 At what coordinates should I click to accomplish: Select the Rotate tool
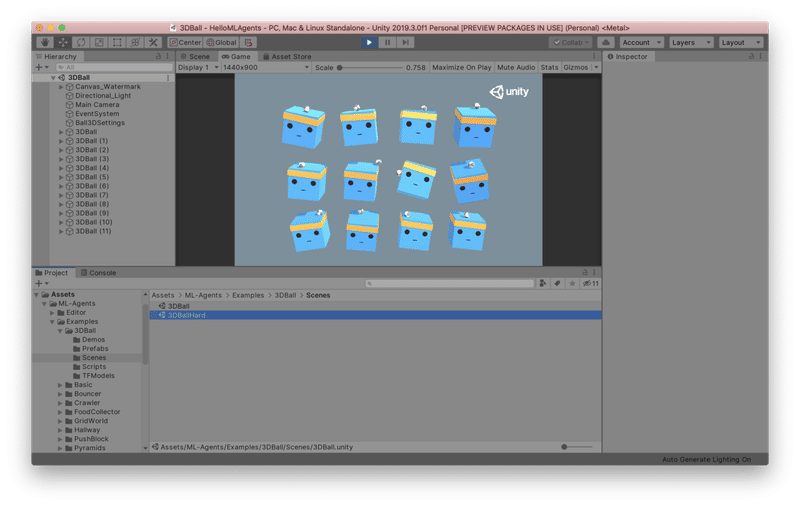tap(81, 42)
